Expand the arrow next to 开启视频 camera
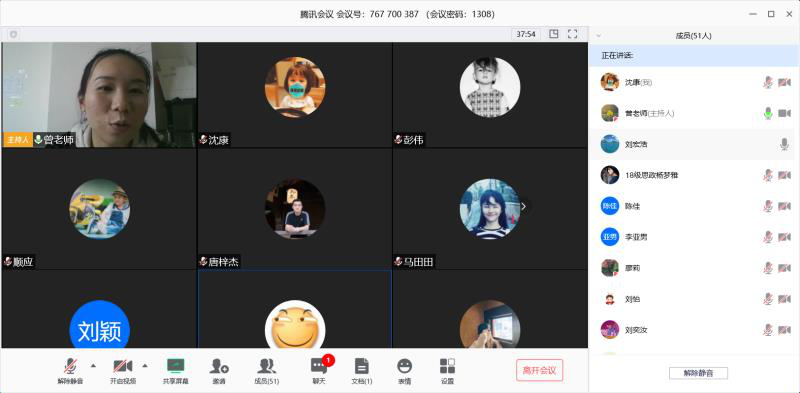 pos(145,365)
